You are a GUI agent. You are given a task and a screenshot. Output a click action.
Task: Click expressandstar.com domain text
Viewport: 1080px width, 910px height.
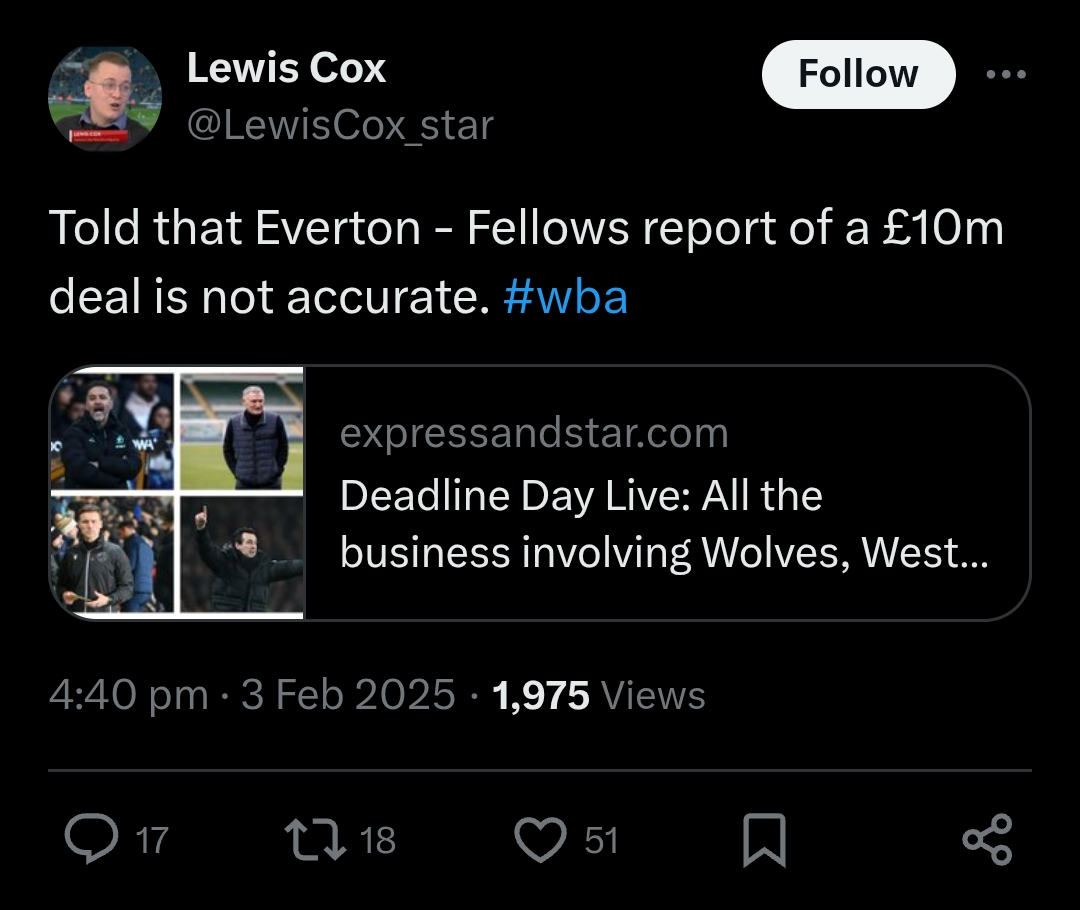coord(534,433)
